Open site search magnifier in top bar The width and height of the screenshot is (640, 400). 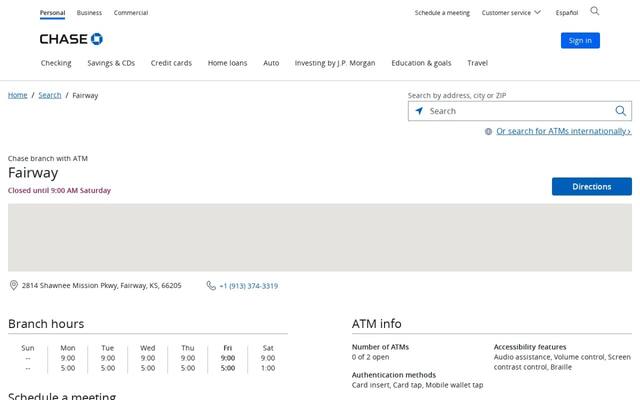tap(595, 11)
